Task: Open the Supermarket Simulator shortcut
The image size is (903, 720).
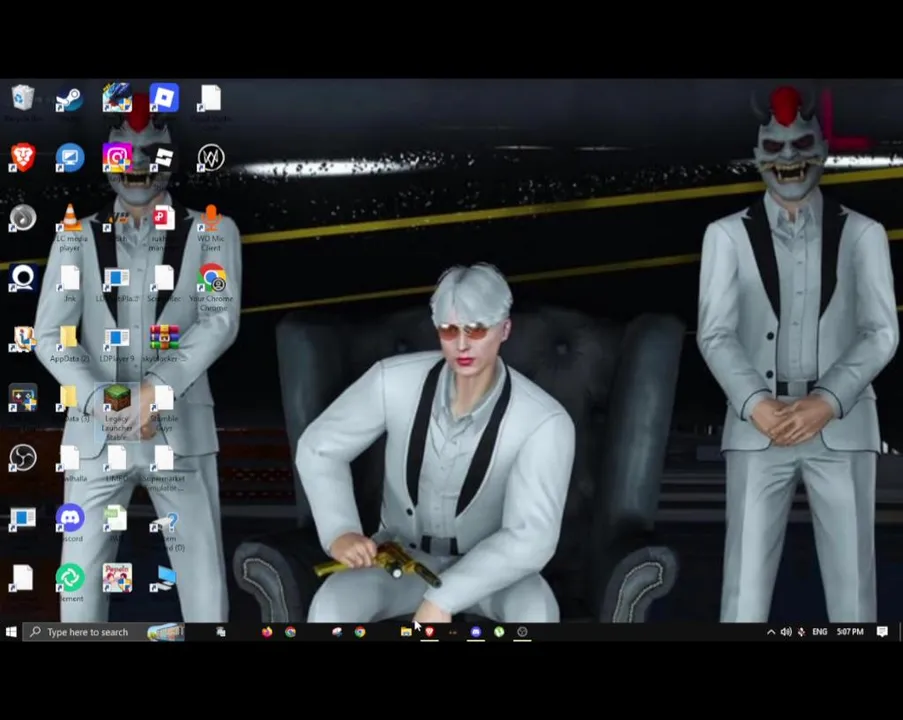Action: pos(164,468)
